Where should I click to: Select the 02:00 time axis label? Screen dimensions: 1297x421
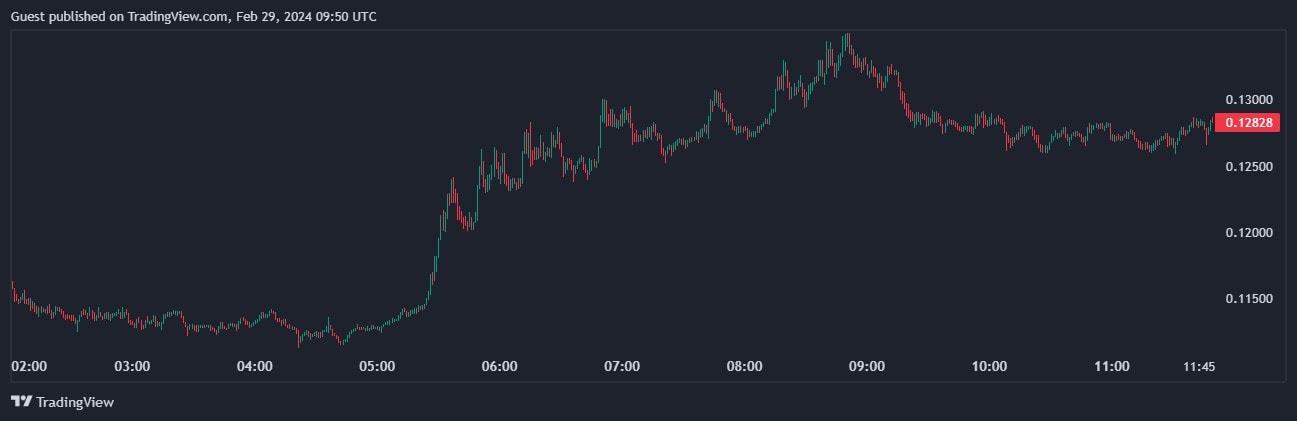(29, 367)
